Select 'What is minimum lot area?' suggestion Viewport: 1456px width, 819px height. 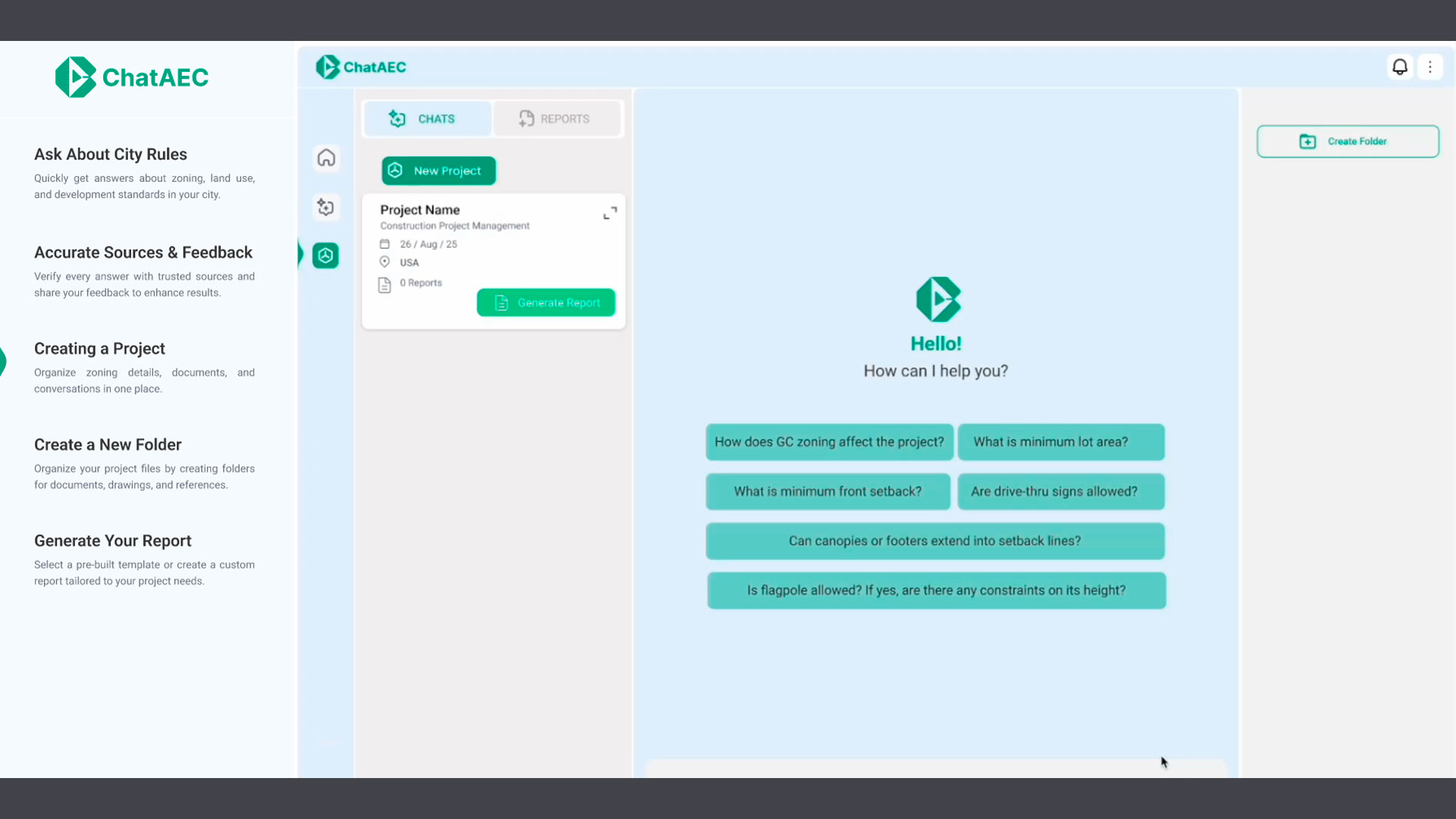click(x=1060, y=442)
